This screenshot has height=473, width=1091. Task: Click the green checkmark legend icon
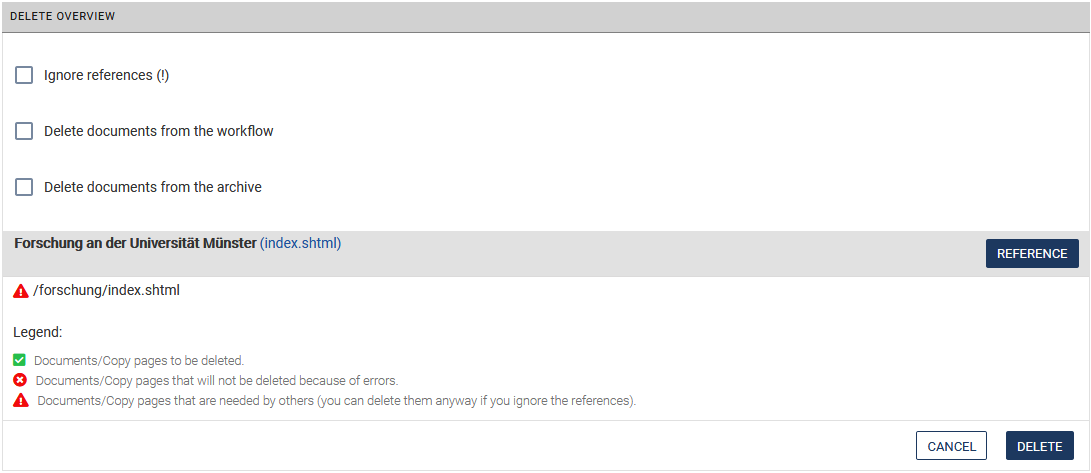20,360
